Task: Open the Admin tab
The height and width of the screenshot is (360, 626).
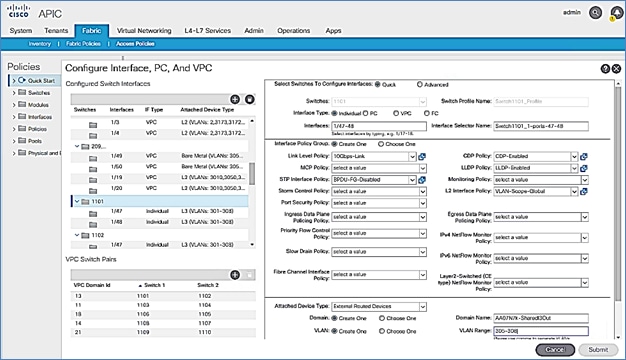Action: pos(254,31)
